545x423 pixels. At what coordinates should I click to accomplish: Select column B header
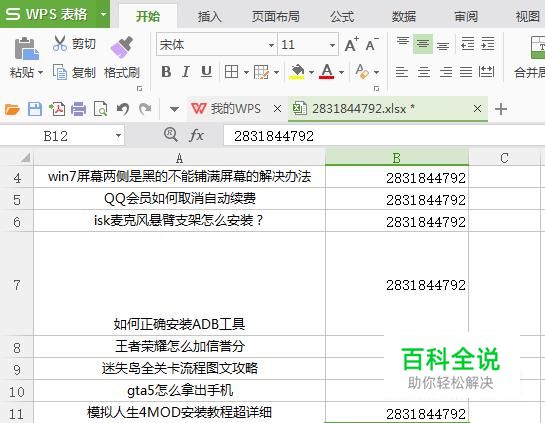tap(397, 158)
